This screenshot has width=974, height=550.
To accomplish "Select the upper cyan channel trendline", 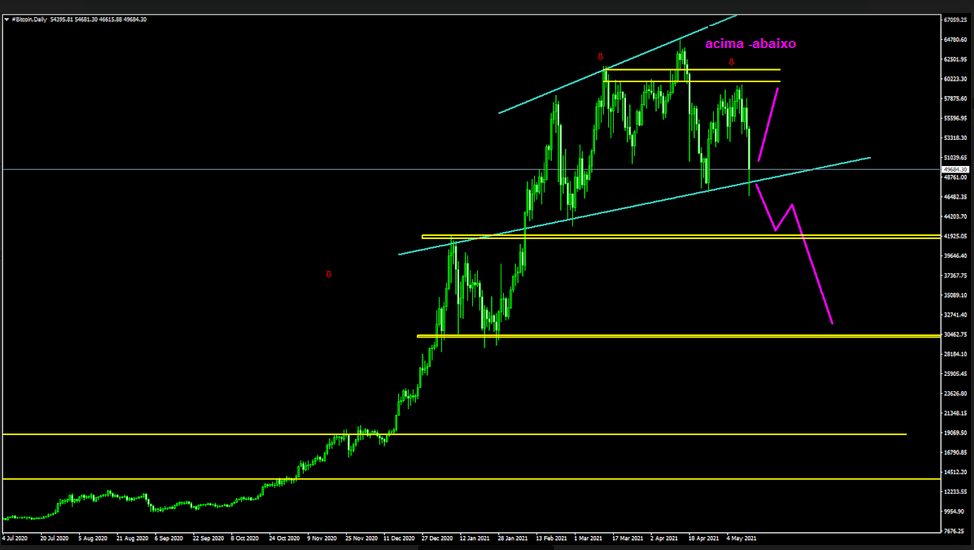I will pos(600,71).
